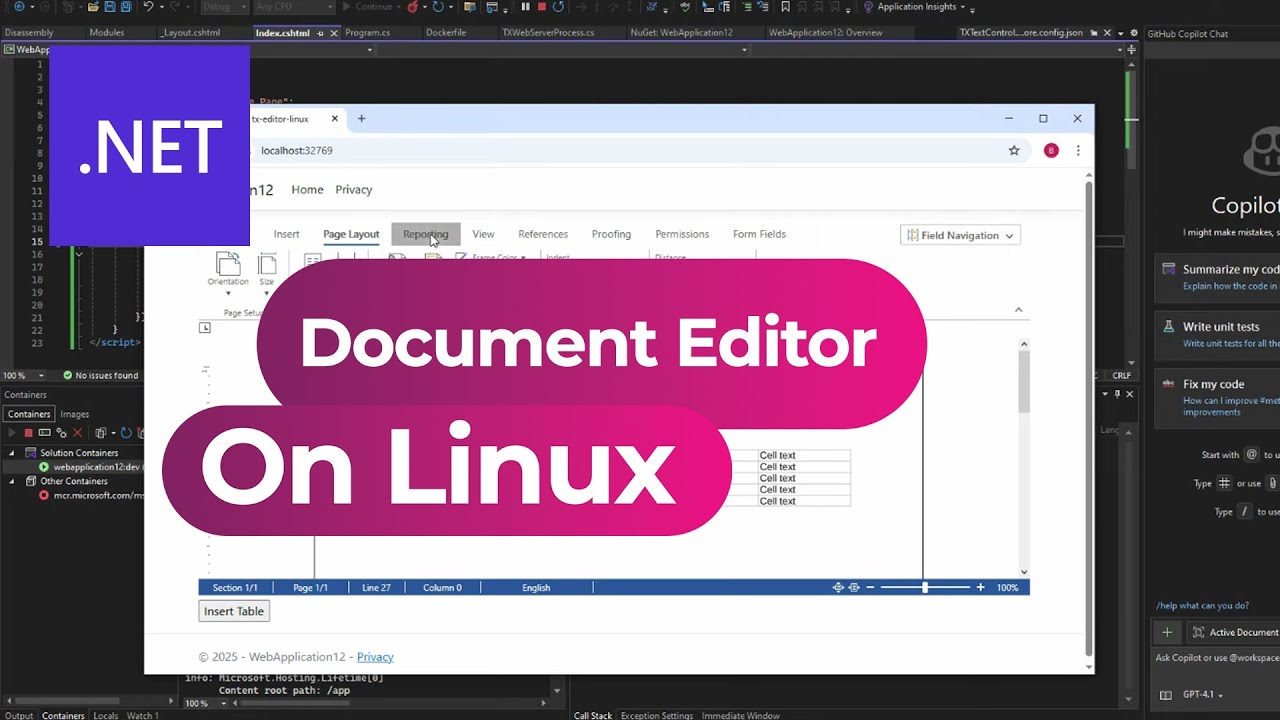Choose the Summarize my code suggestion
The width and height of the screenshot is (1280, 720).
[x=1217, y=276]
